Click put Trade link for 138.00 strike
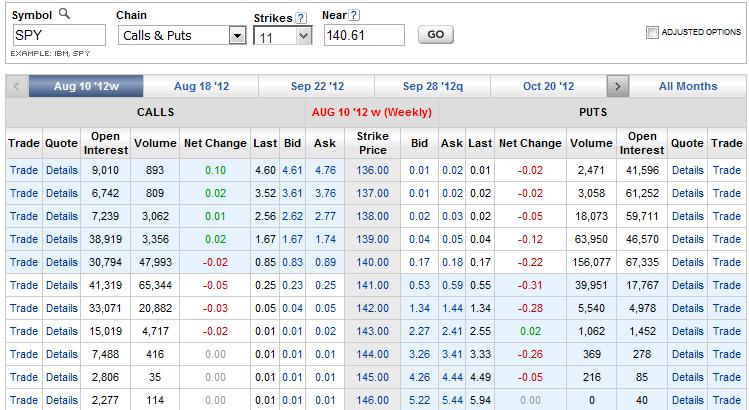This screenshot has width=749, height=410. point(726,217)
